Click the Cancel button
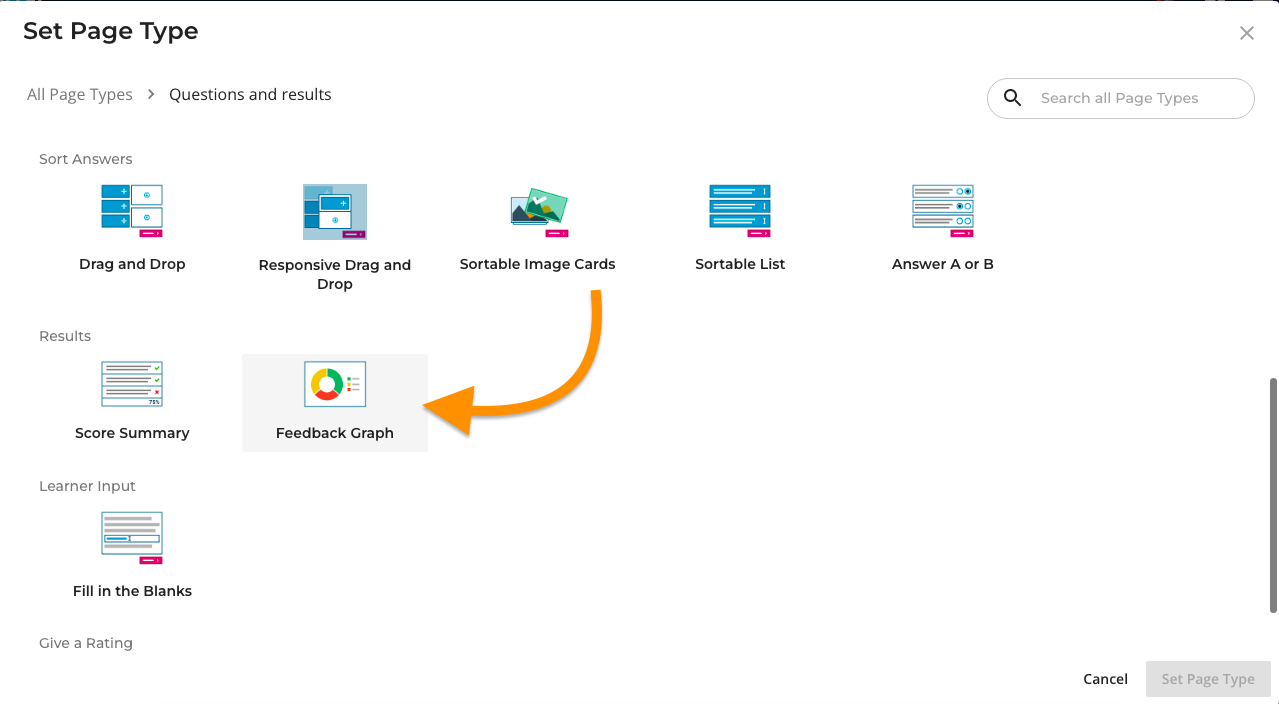 1105,679
